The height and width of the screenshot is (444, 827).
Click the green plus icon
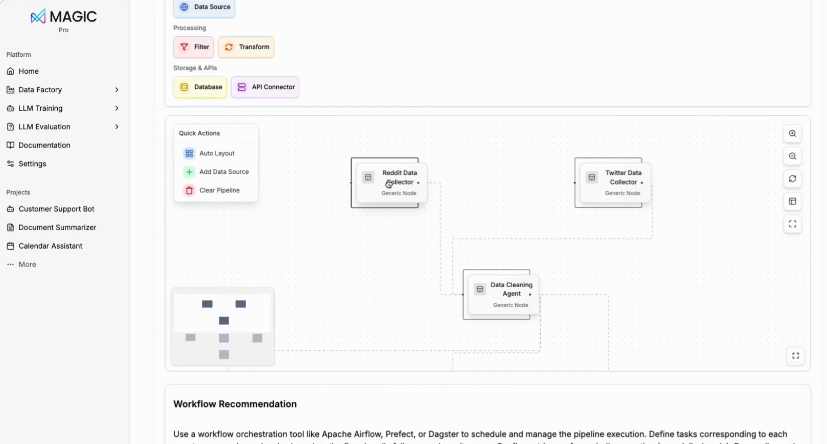click(x=189, y=172)
